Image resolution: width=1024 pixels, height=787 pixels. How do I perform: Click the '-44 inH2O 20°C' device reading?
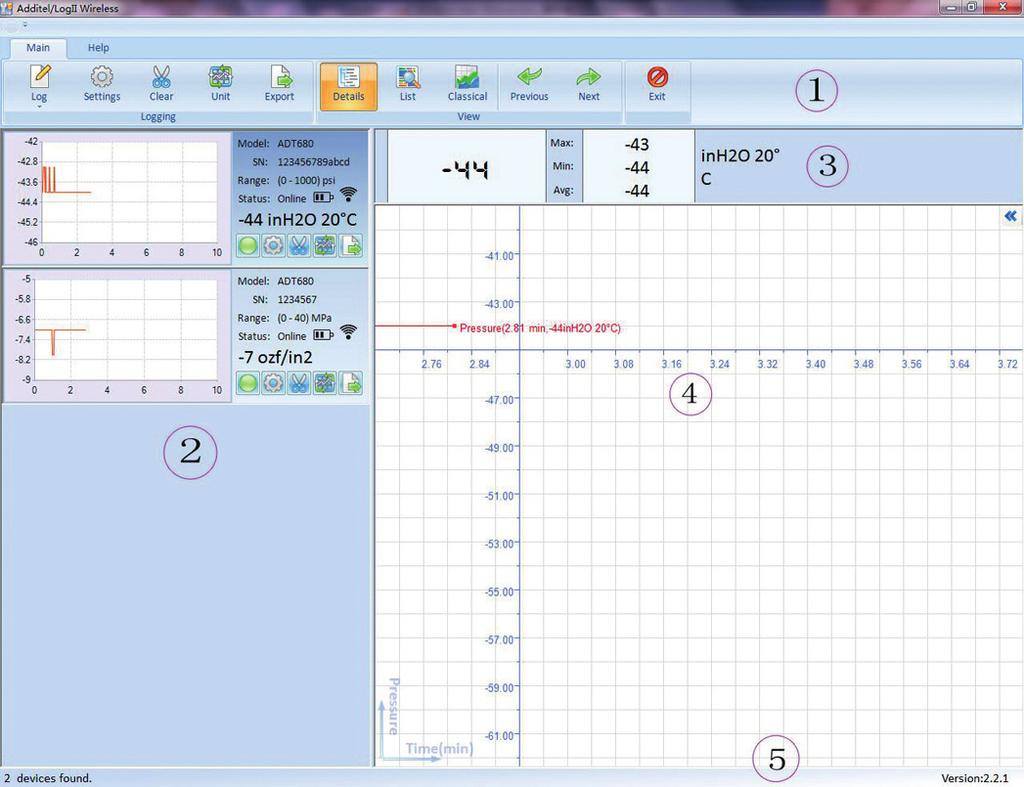(297, 219)
